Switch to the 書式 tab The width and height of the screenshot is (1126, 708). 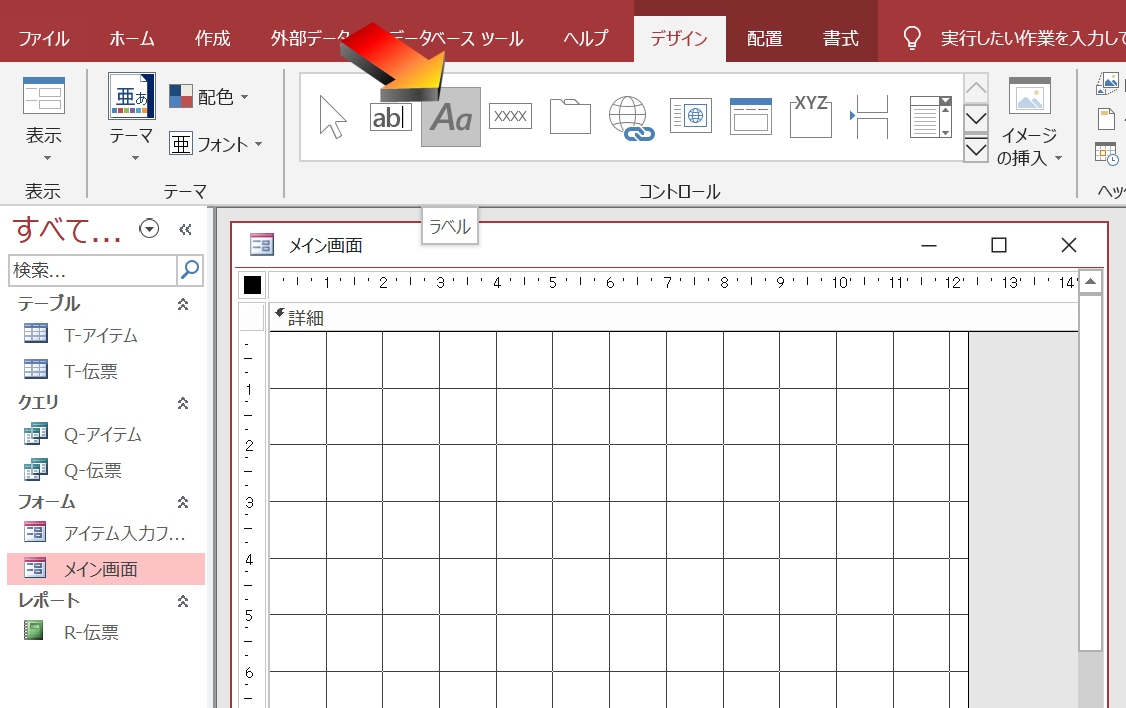pyautogui.click(x=840, y=38)
